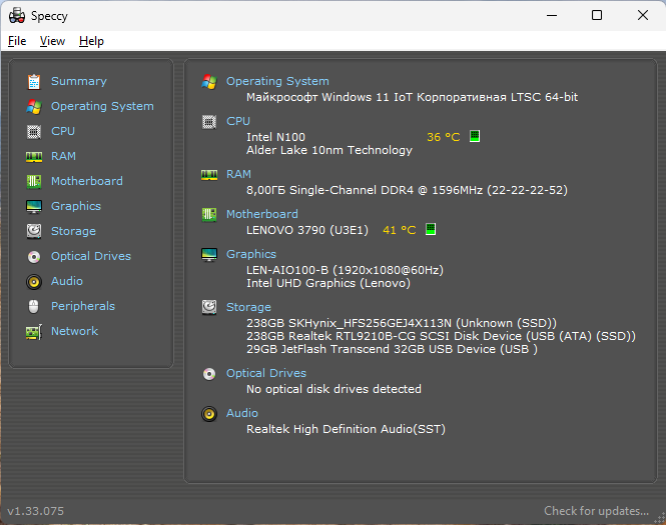The image size is (666, 525).
Task: Click the 36 °C CPU temperature value
Action: tap(443, 137)
